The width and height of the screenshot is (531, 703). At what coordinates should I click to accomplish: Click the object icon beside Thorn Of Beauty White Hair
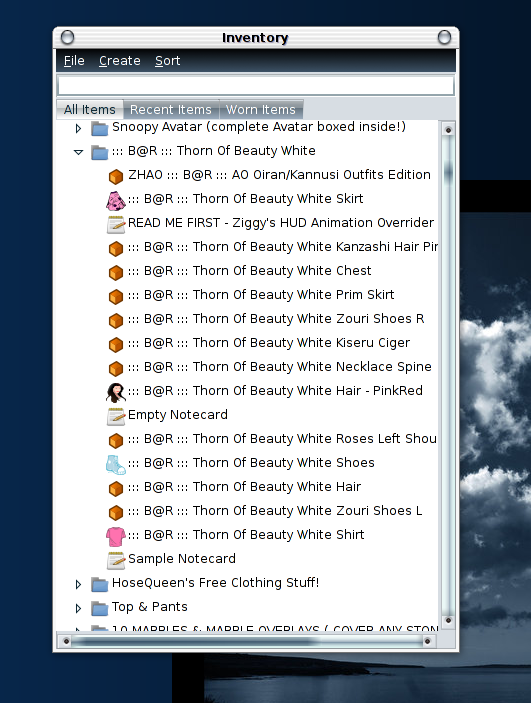point(116,488)
